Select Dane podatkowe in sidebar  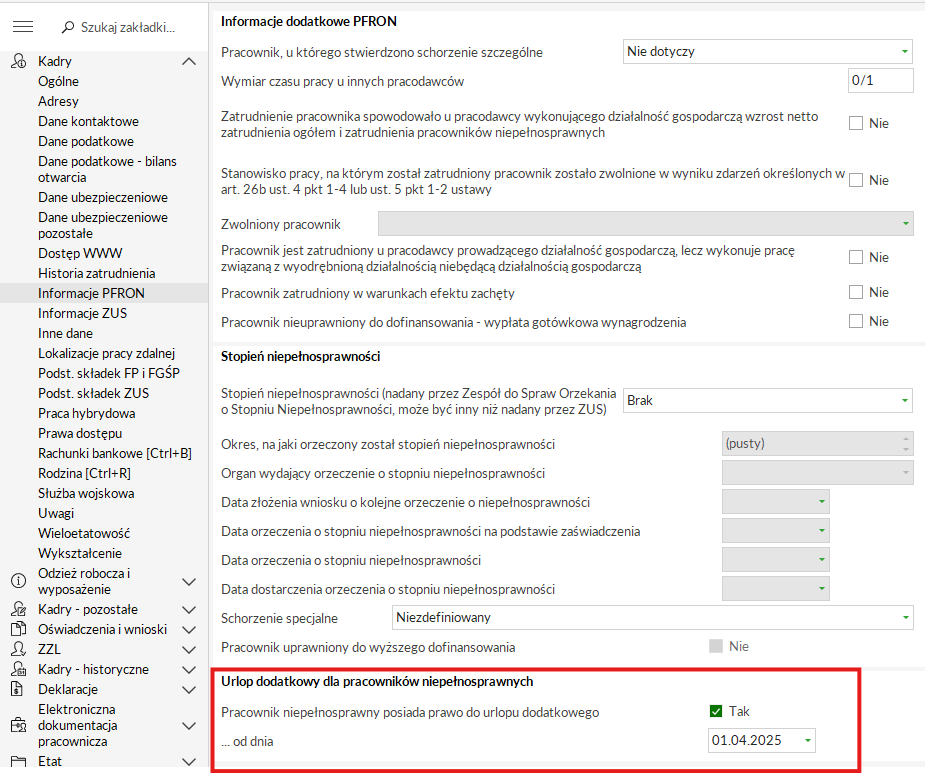click(x=86, y=141)
